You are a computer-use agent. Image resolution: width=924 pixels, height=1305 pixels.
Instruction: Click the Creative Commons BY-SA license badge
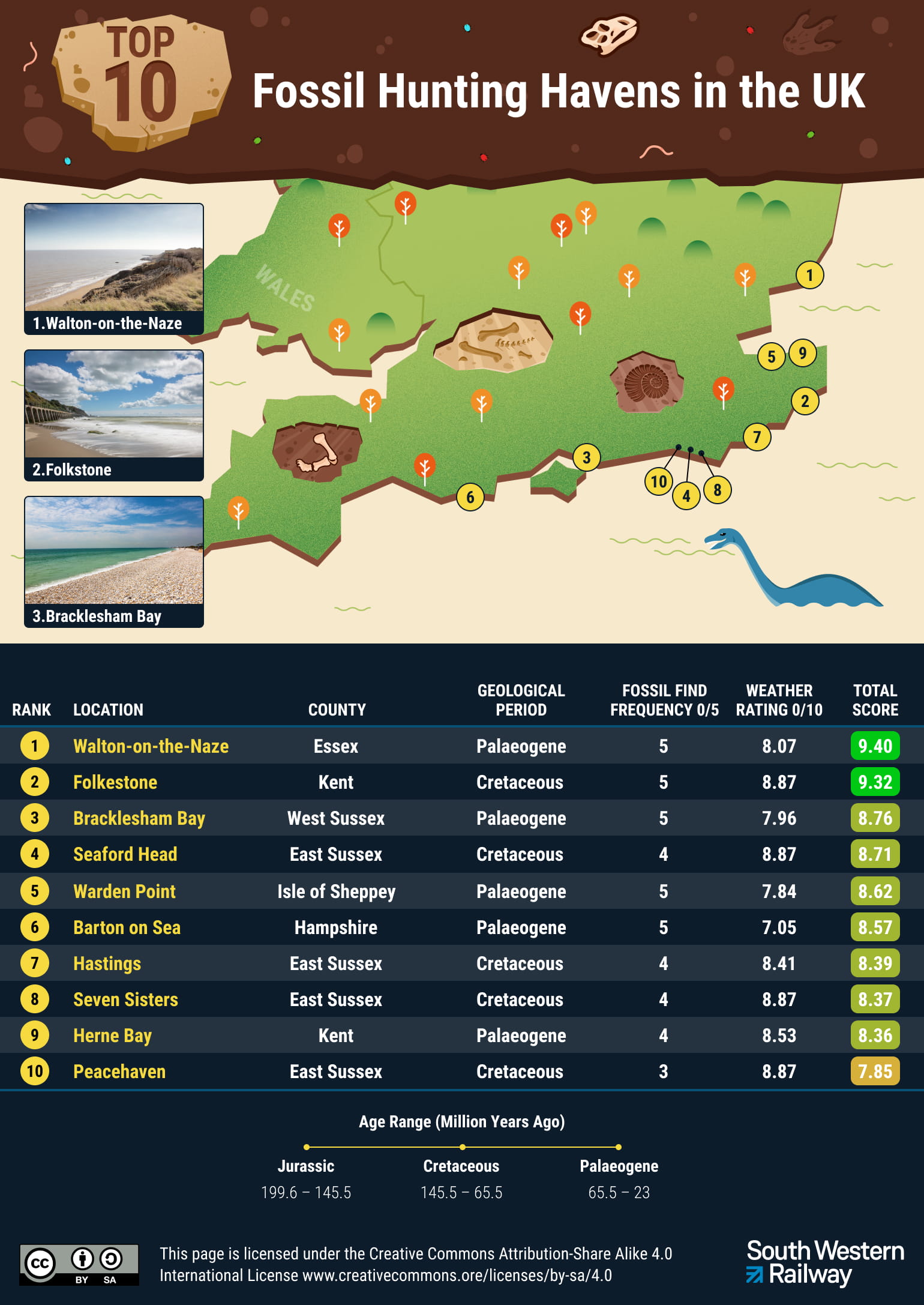[79, 1264]
